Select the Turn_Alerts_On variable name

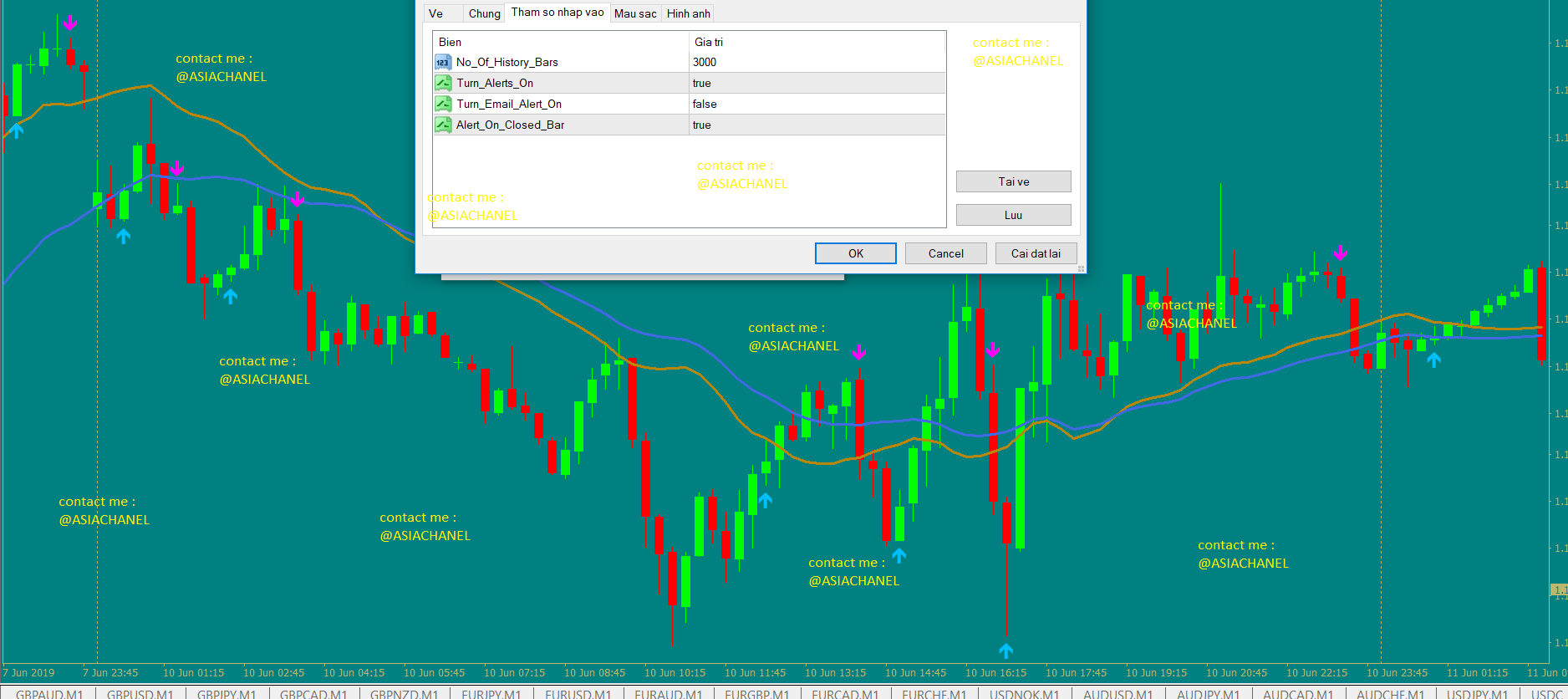495,83
